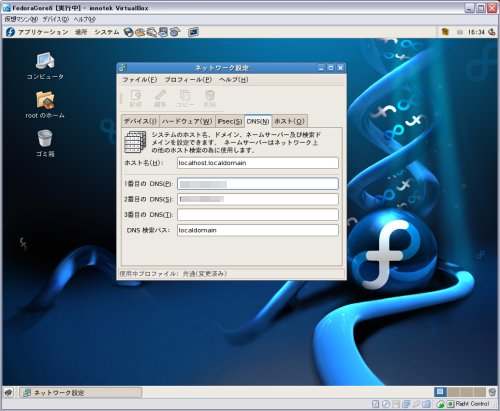Click the volume icon in the top panel

(x=492, y=32)
